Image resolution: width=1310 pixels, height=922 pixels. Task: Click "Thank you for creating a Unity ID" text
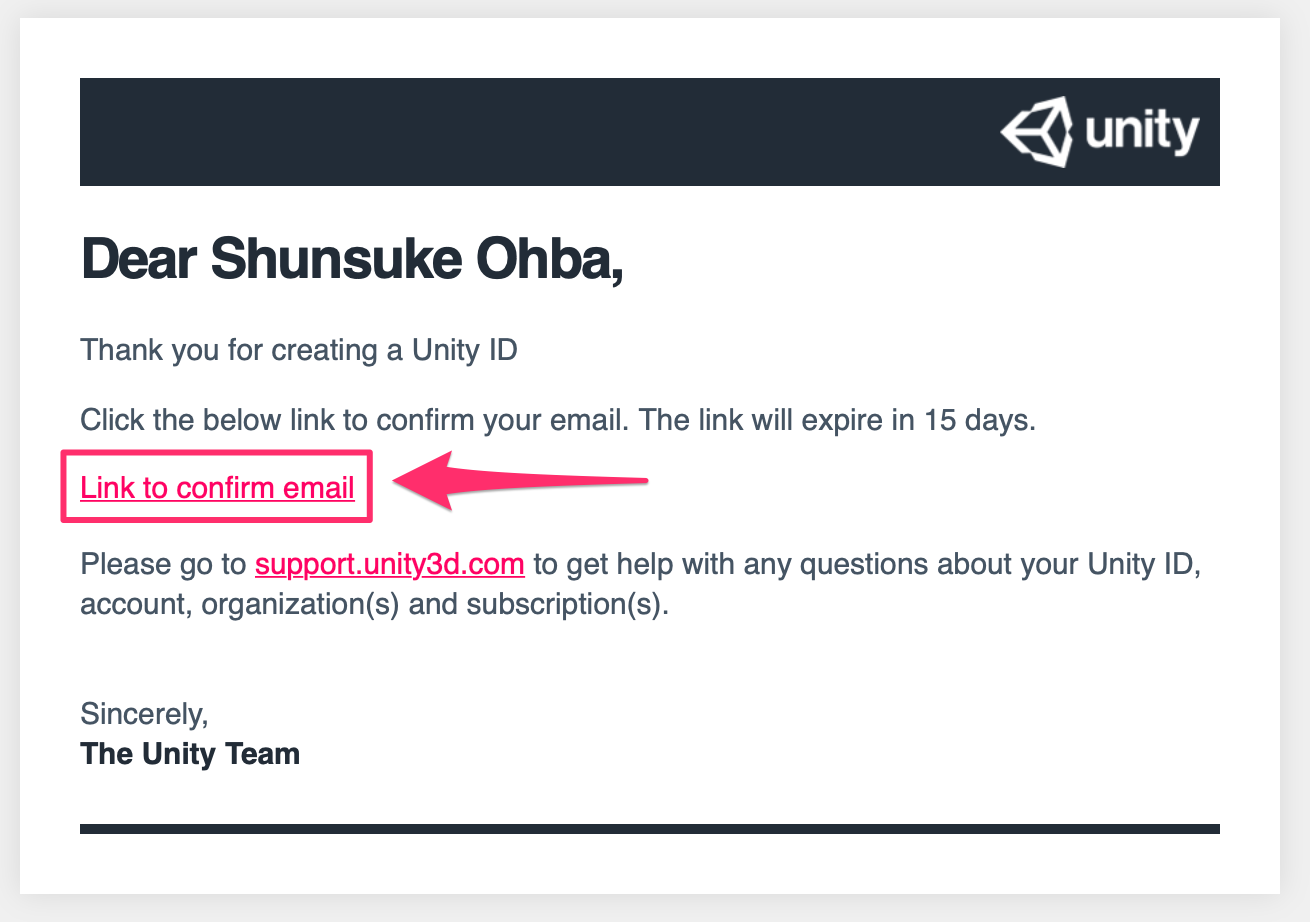(x=299, y=351)
